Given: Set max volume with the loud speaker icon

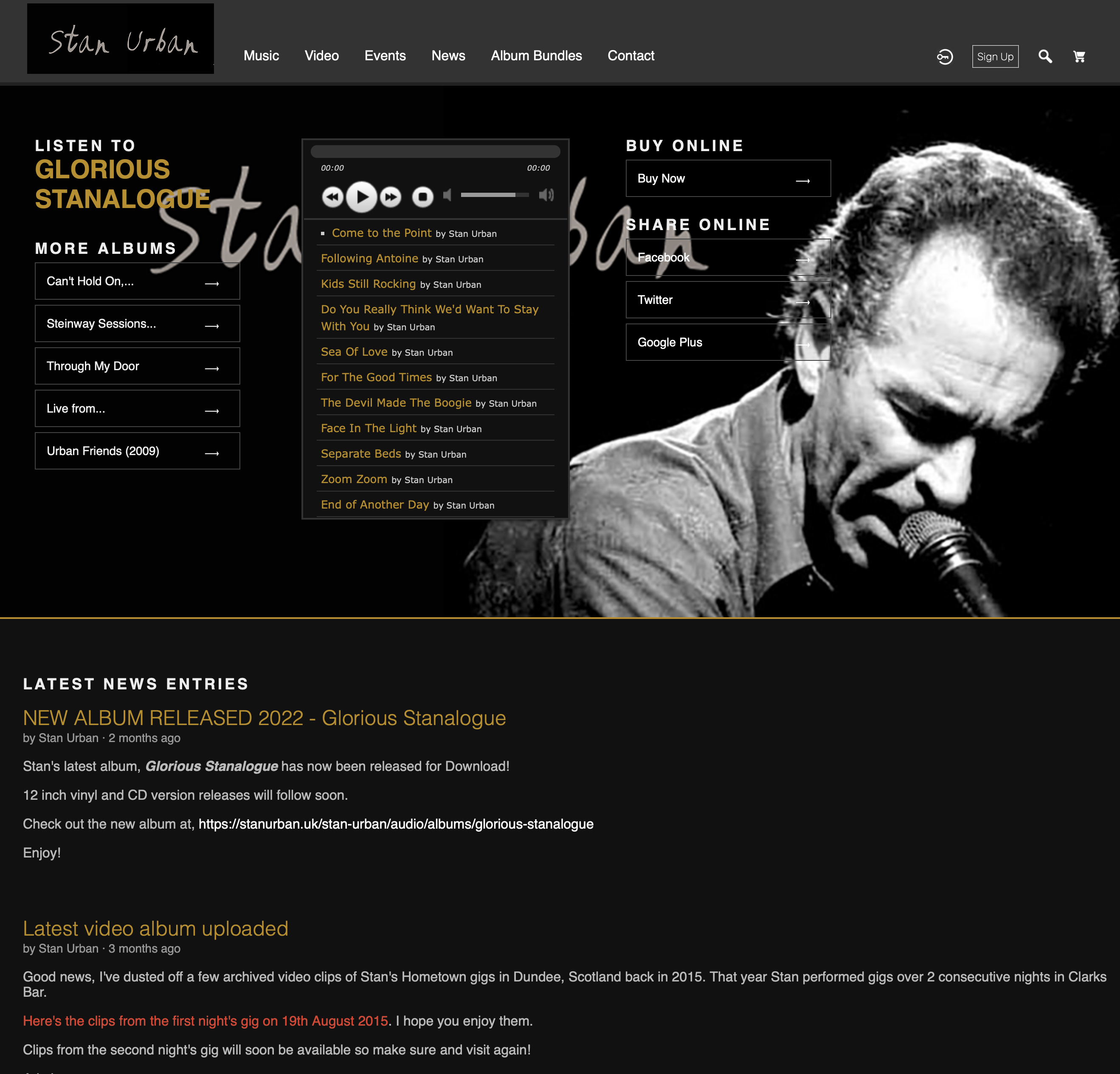Looking at the screenshot, I should [546, 195].
